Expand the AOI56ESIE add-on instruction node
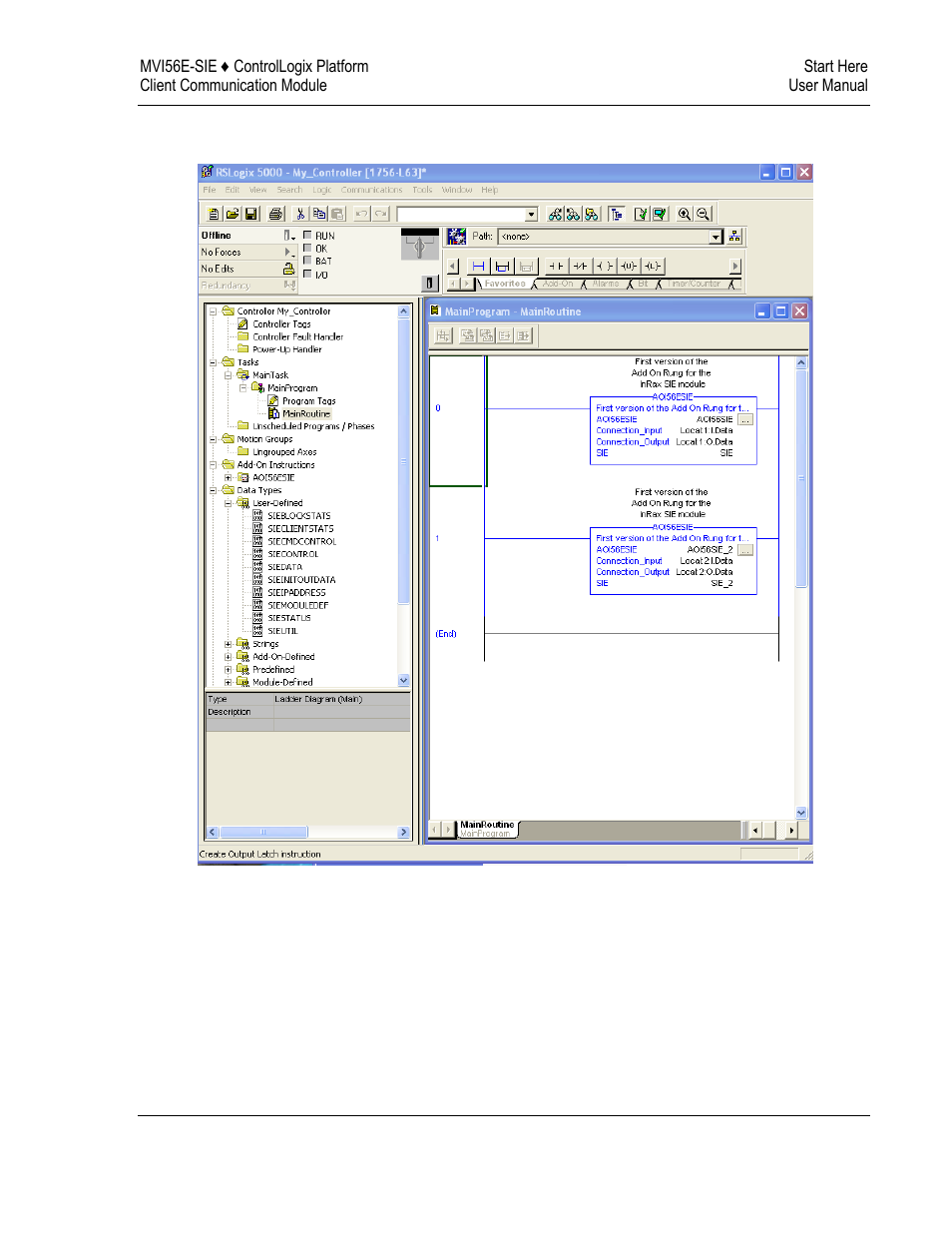Image resolution: width=952 pixels, height=1233 pixels. coord(228,477)
